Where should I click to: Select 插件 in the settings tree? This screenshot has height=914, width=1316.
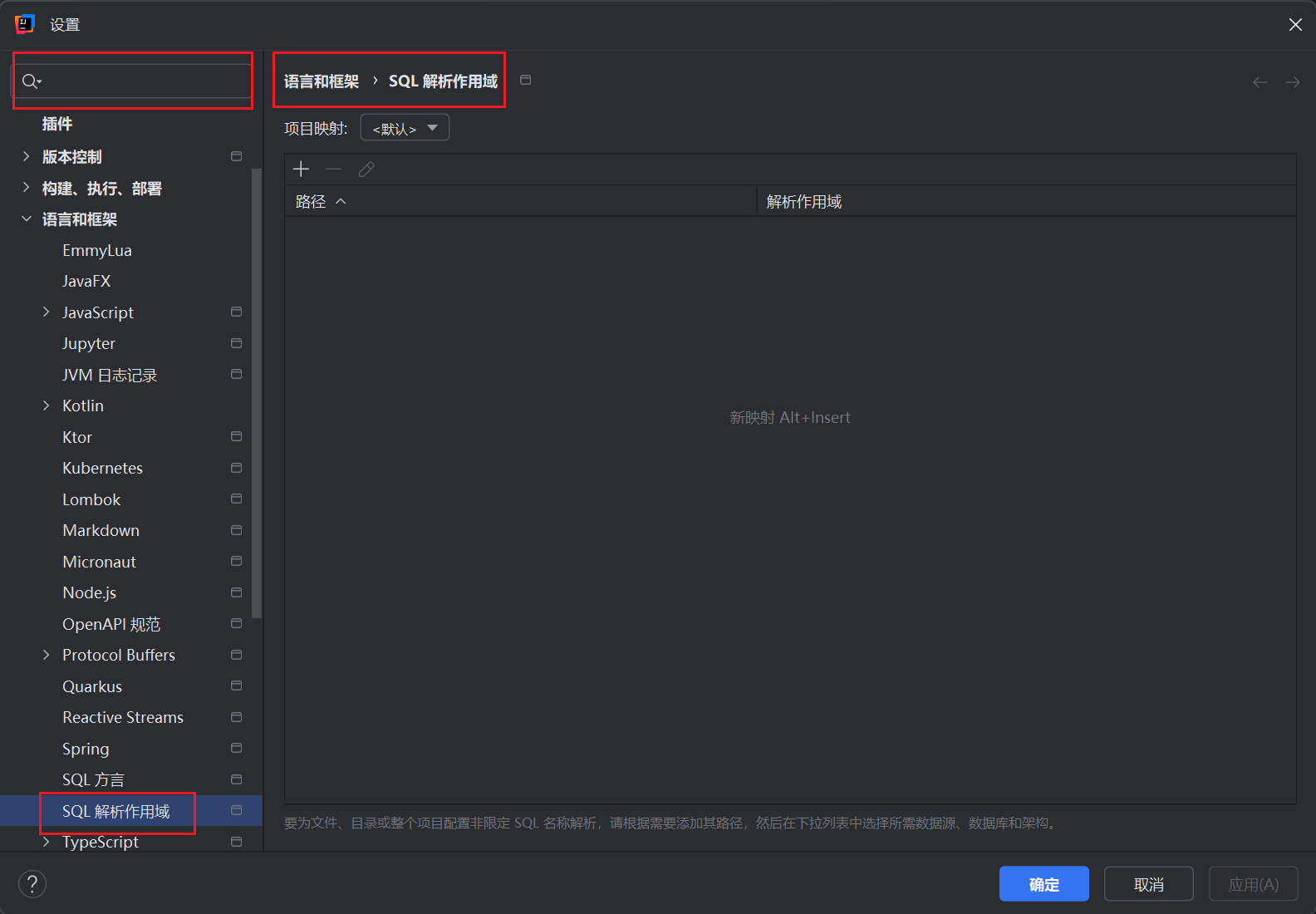tap(57, 124)
